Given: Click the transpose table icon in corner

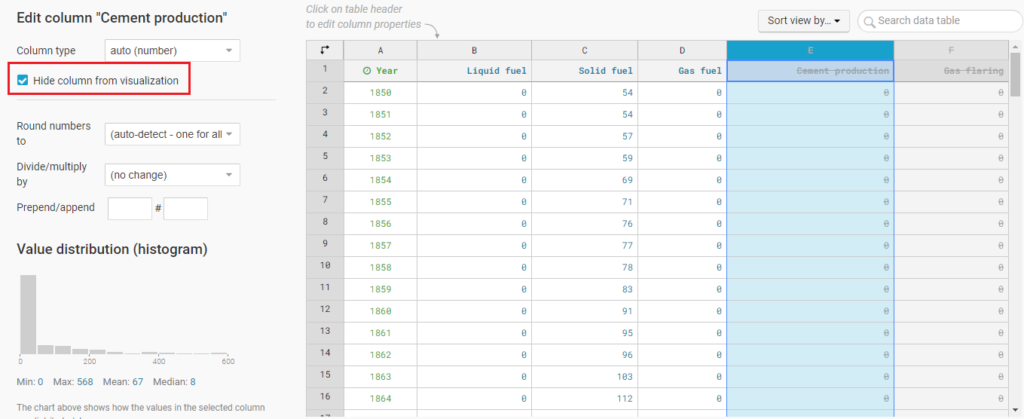Looking at the screenshot, I should point(324,49).
